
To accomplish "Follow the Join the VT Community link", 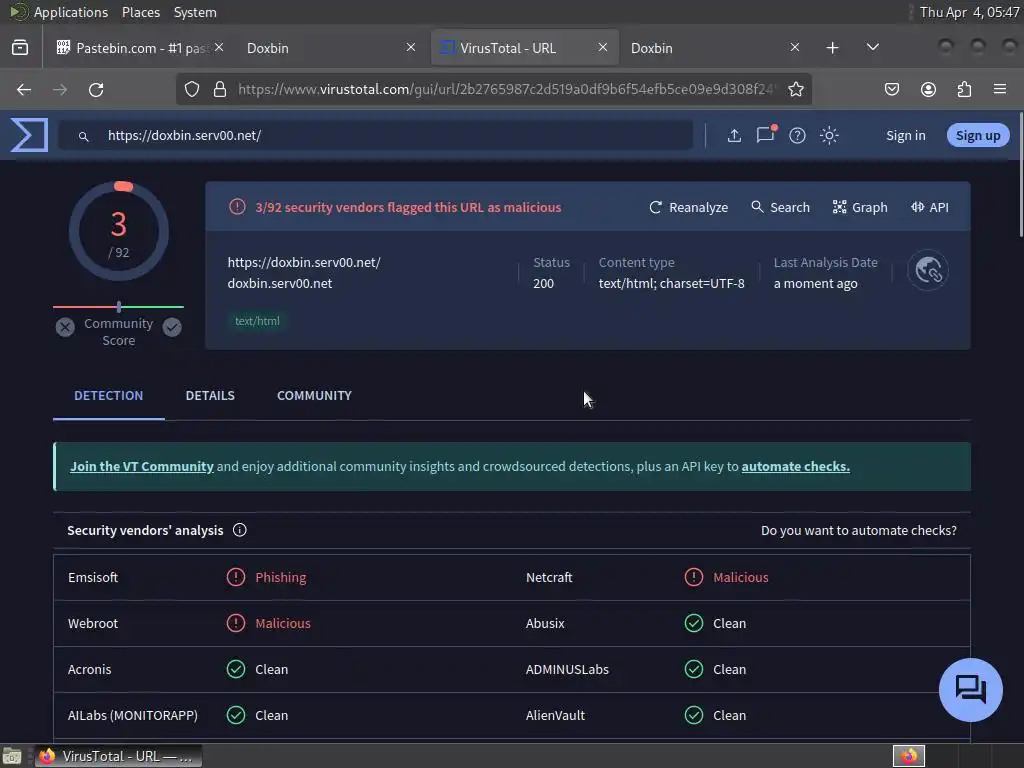I will point(142,466).
